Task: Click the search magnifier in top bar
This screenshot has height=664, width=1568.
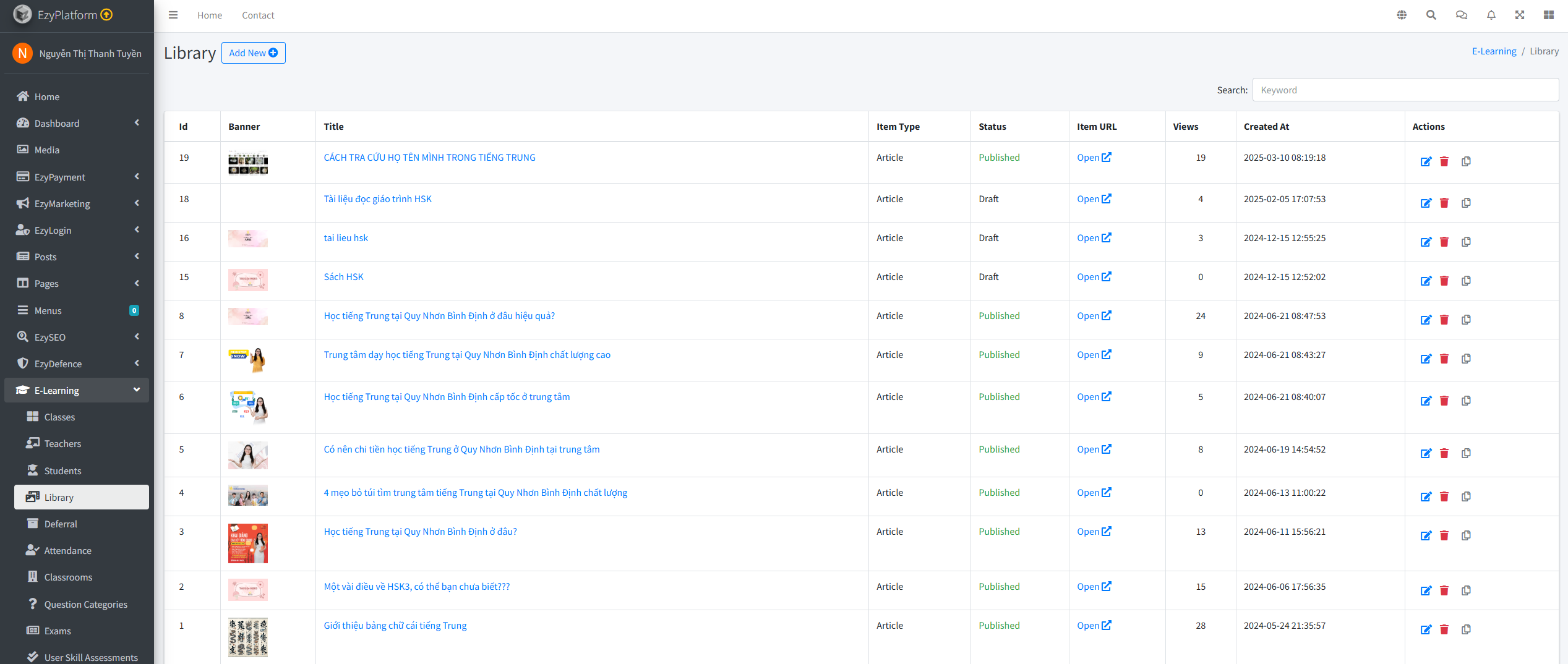Action: 1431,15
